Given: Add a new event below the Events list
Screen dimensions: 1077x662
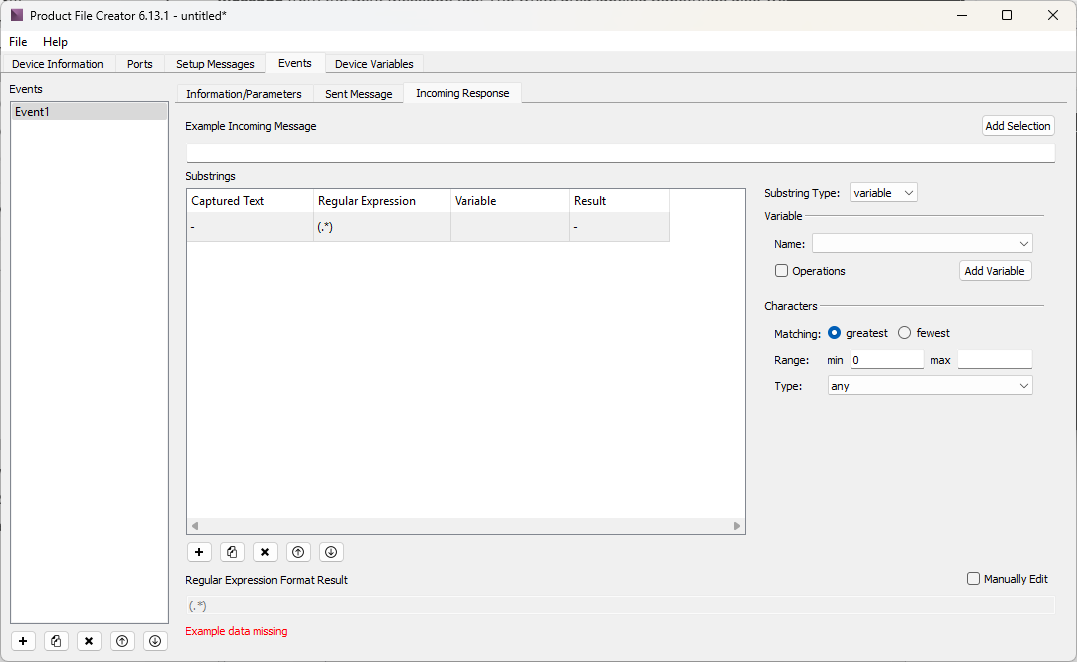Looking at the screenshot, I should pyautogui.click(x=23, y=641).
